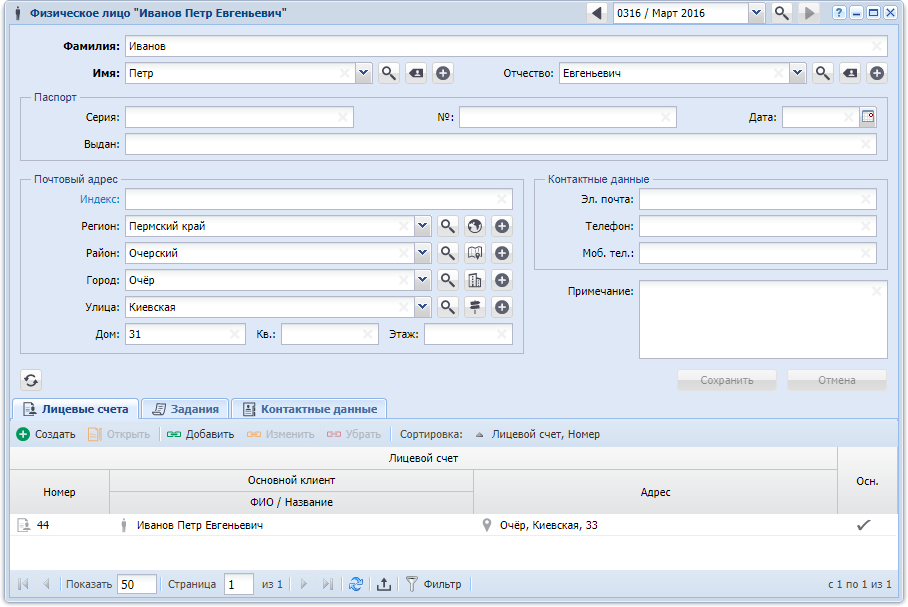
Task: Focus the Показать page size field
Action: tap(137, 584)
